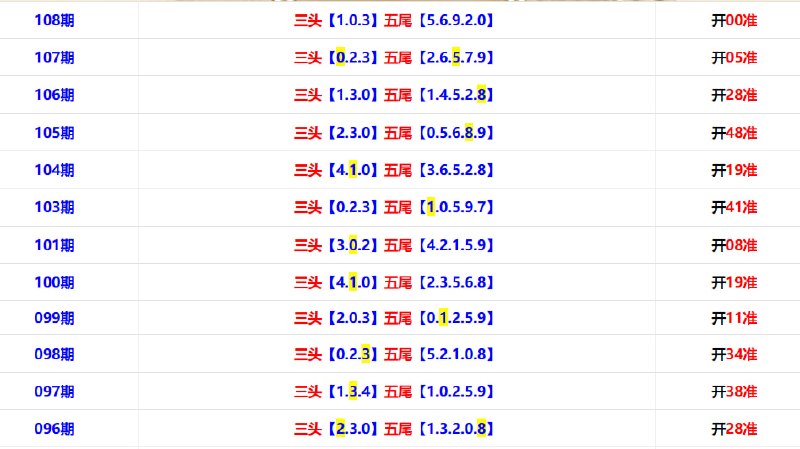The height and width of the screenshot is (449, 800).
Task: Click the 开00准 result in row 108
Action: pos(734,20)
